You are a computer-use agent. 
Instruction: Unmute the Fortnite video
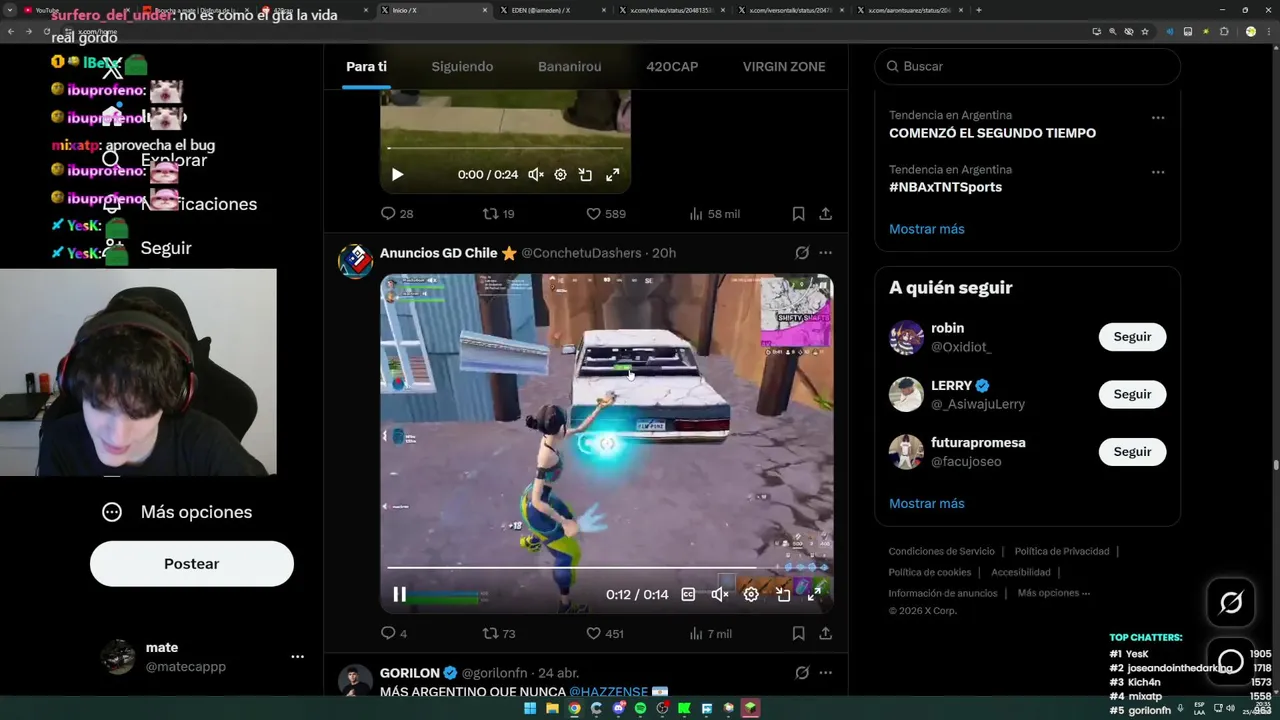coord(719,594)
